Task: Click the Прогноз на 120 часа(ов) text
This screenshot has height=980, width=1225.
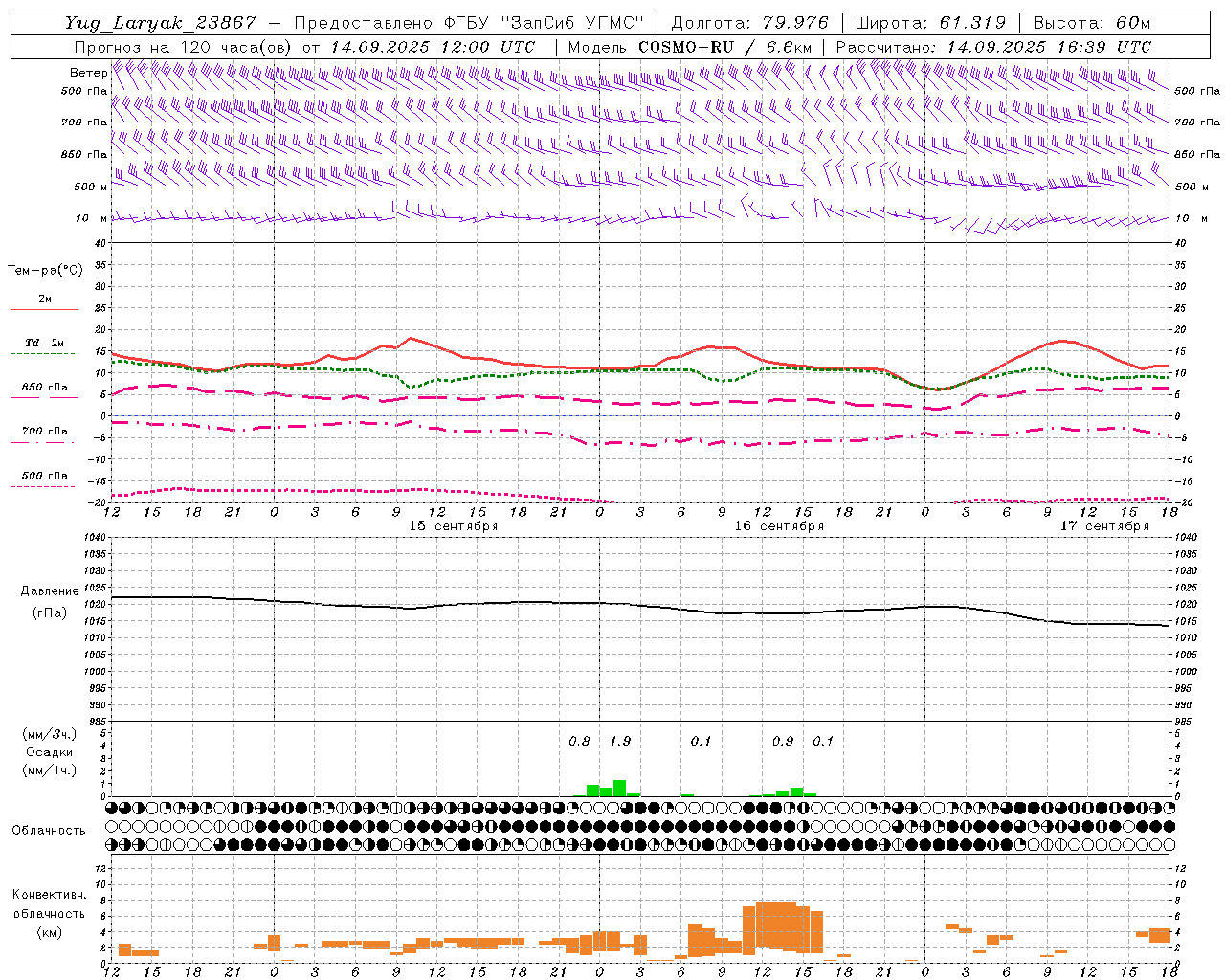Action: pyautogui.click(x=184, y=47)
